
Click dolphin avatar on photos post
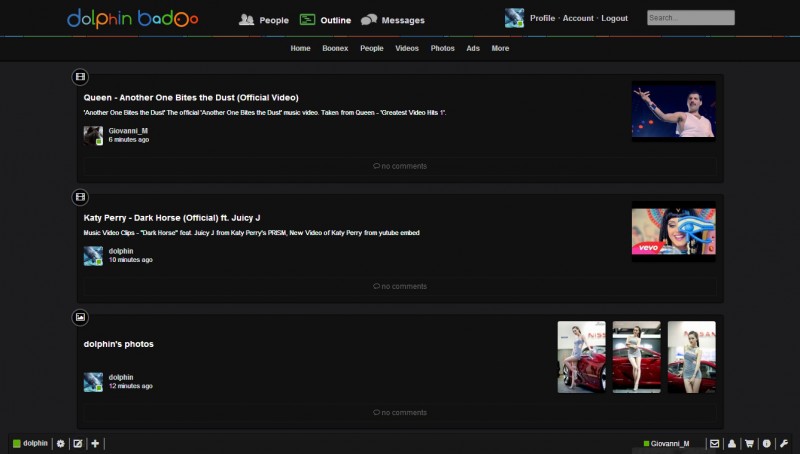pyautogui.click(x=93, y=382)
